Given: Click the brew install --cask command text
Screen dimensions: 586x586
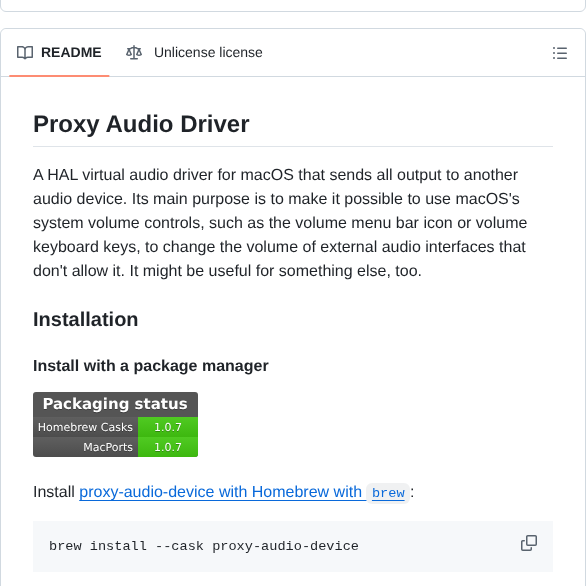Looking at the screenshot, I should tap(204, 546).
